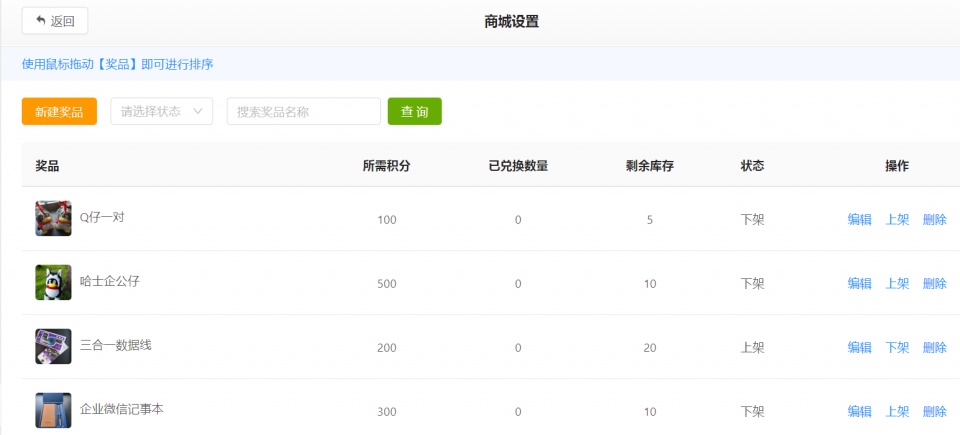960x435 pixels.
Task: Select the 企业微信记事本 prize name
Action: [x=122, y=410]
